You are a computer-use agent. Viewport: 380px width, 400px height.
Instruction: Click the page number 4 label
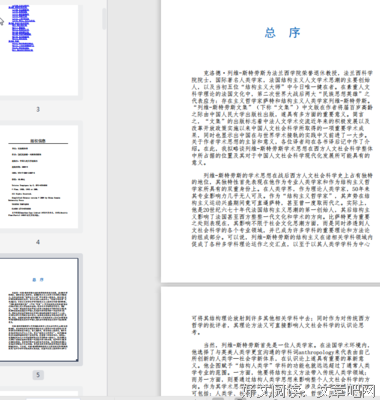click(38, 242)
